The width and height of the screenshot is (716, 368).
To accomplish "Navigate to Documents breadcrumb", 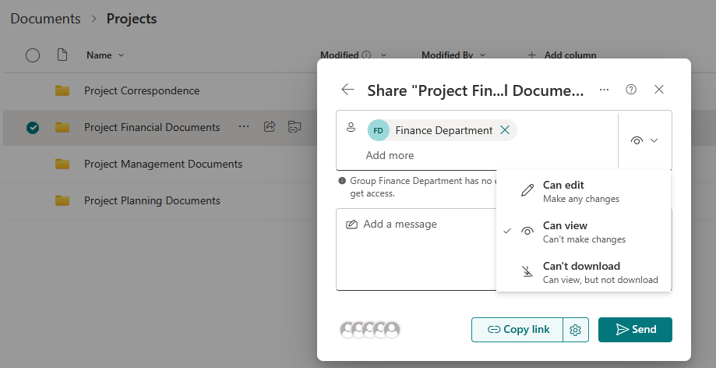I will point(45,19).
